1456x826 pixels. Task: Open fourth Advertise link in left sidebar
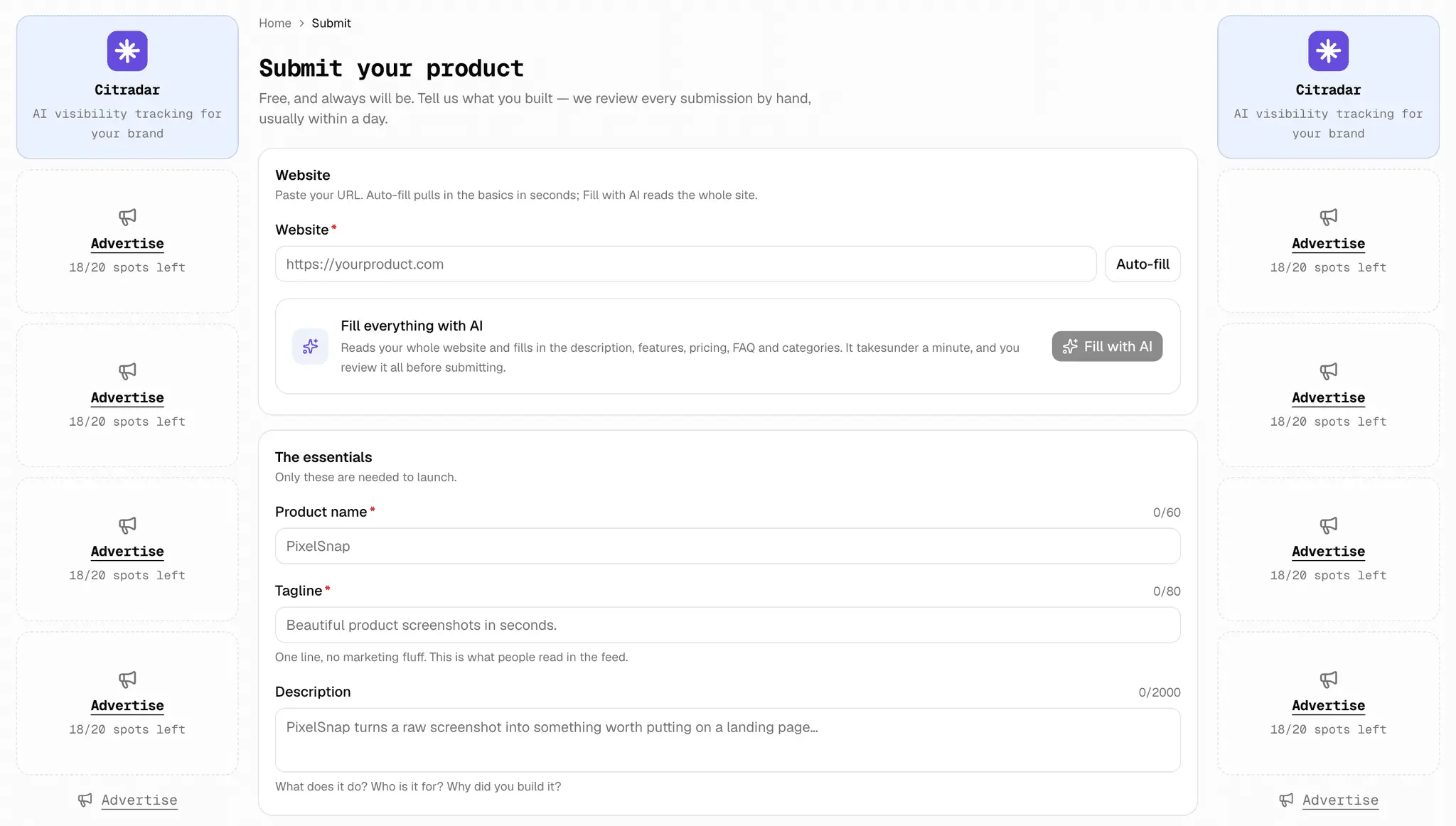127,706
